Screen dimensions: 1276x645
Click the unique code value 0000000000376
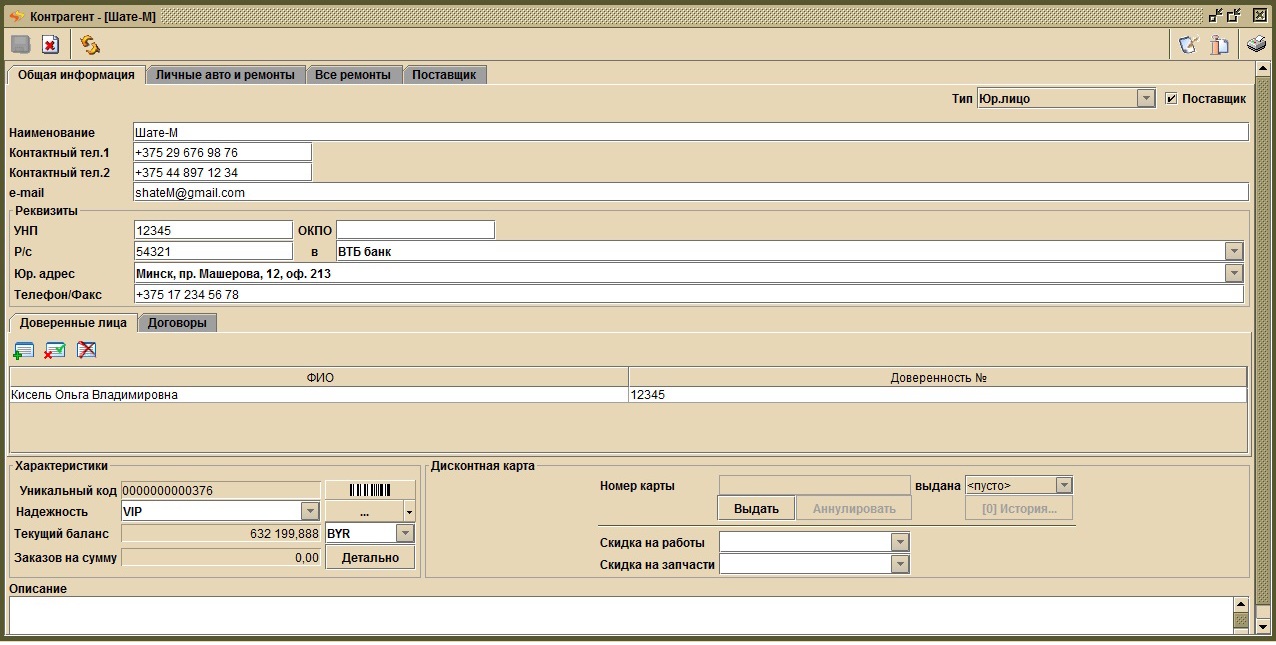(x=221, y=490)
